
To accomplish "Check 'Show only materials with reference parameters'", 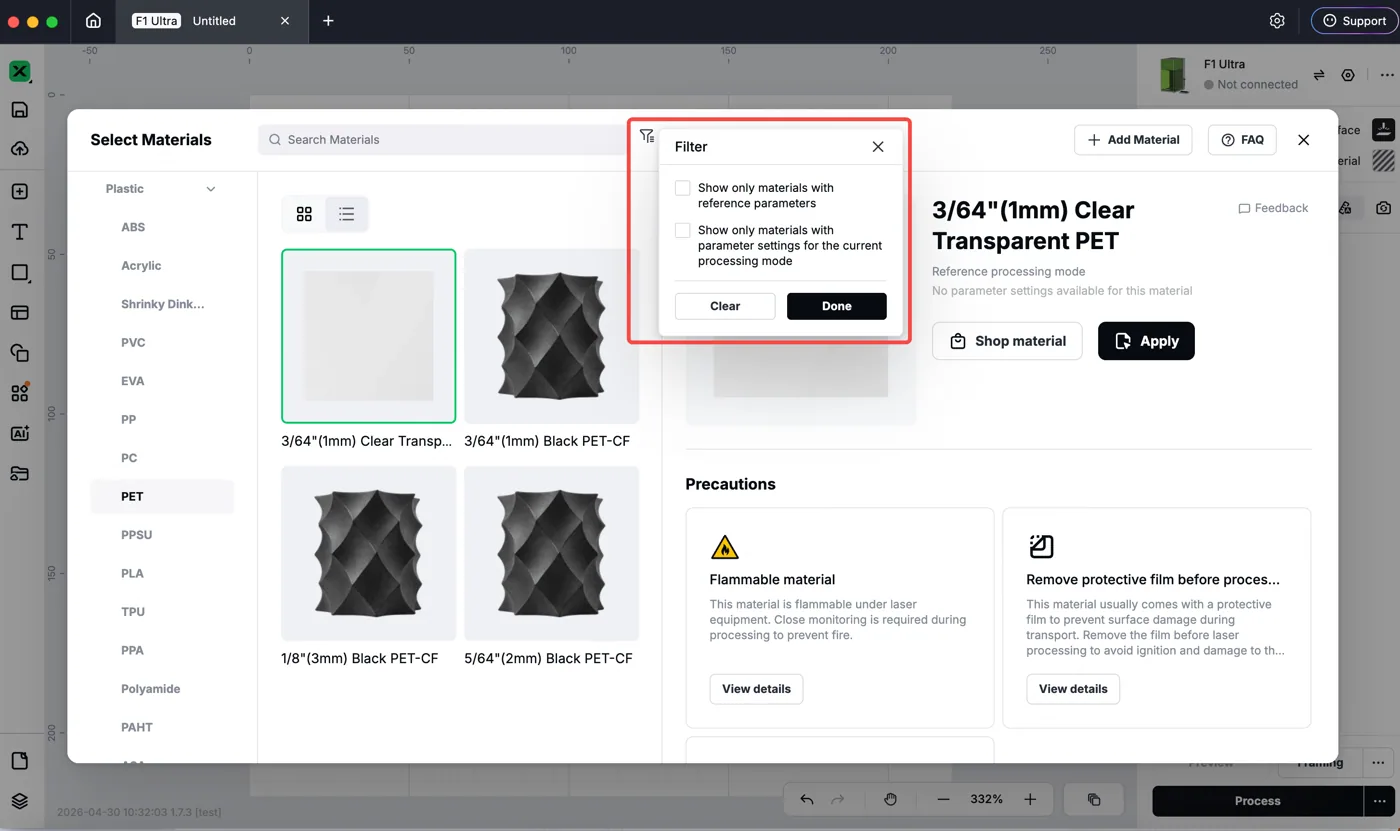I will click(x=682, y=188).
